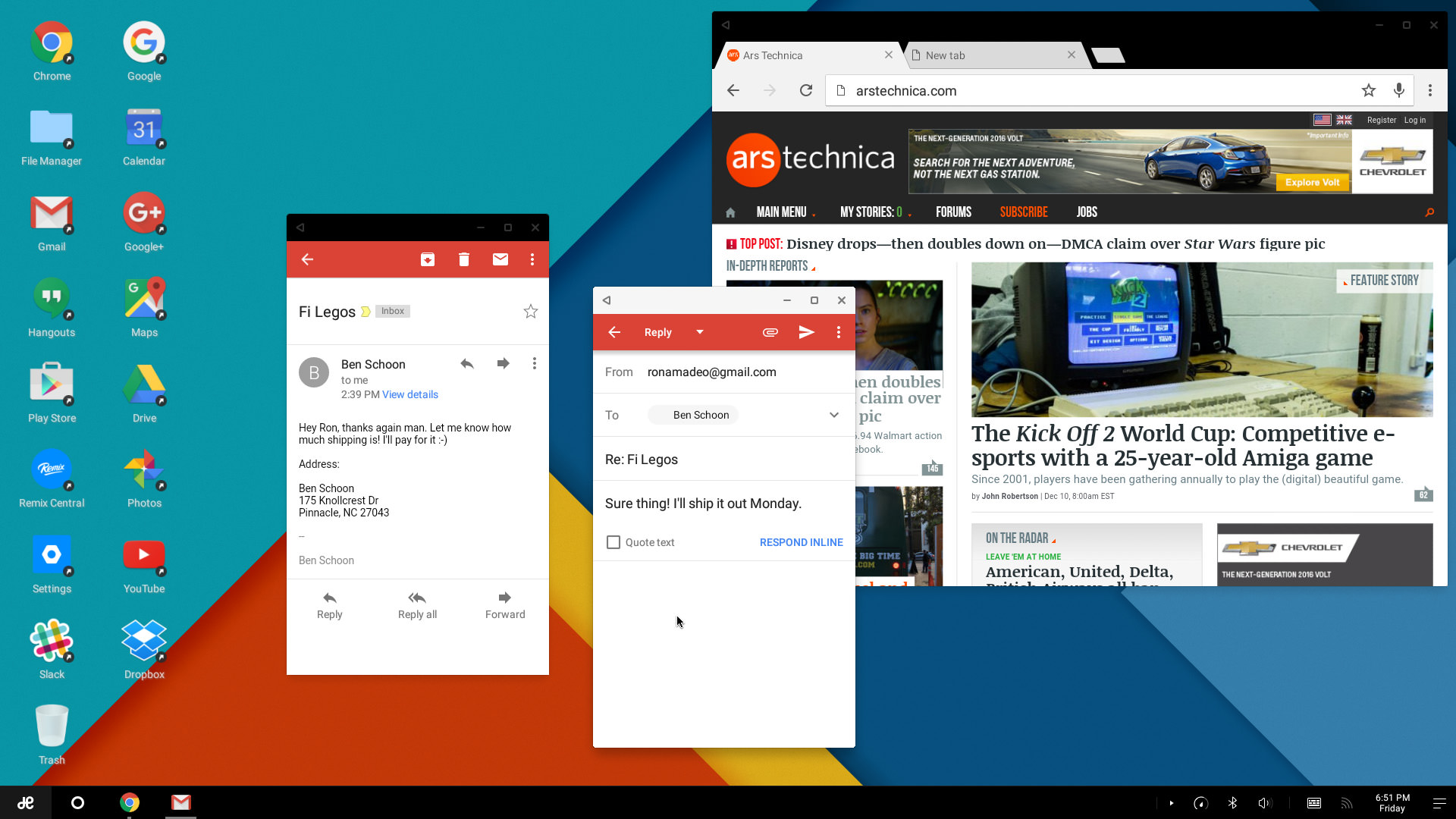Expand the Reply dropdown arrow in compose window

coord(698,332)
